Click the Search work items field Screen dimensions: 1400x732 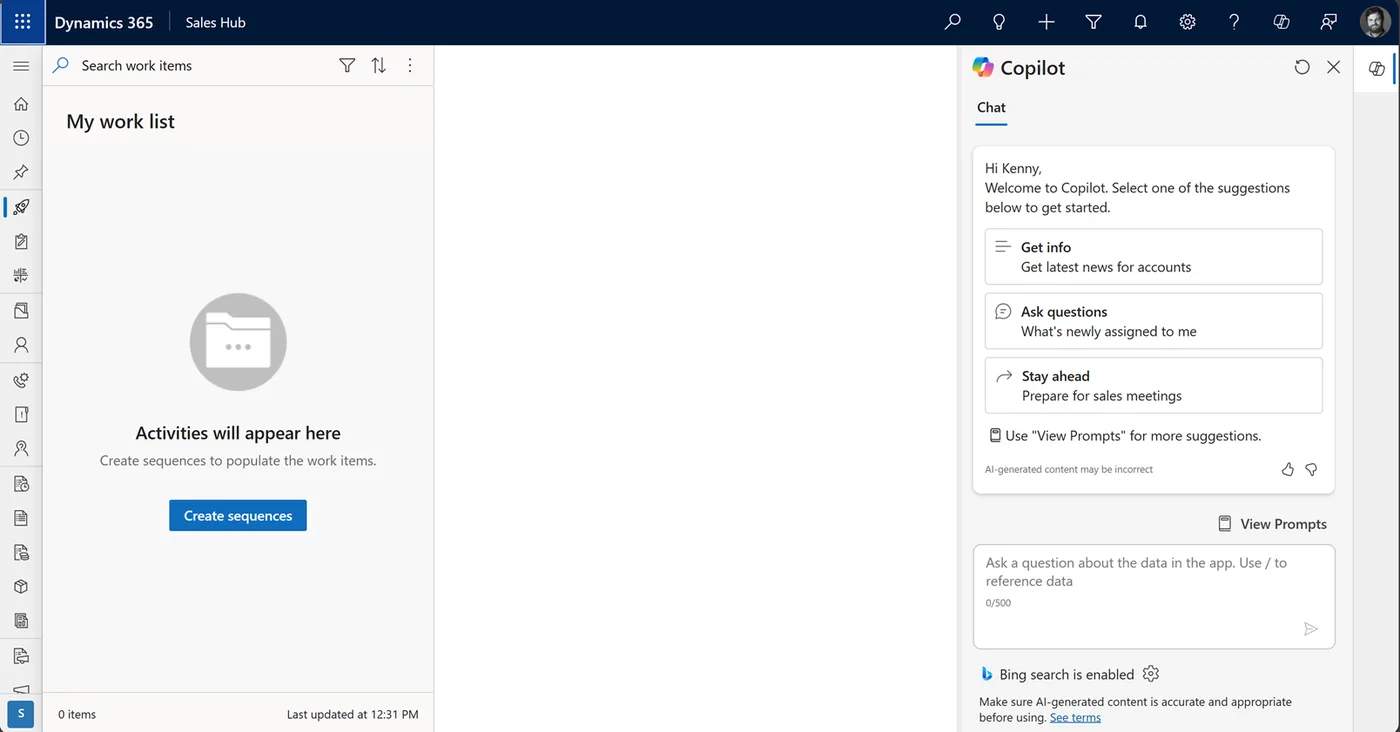tap(190, 66)
